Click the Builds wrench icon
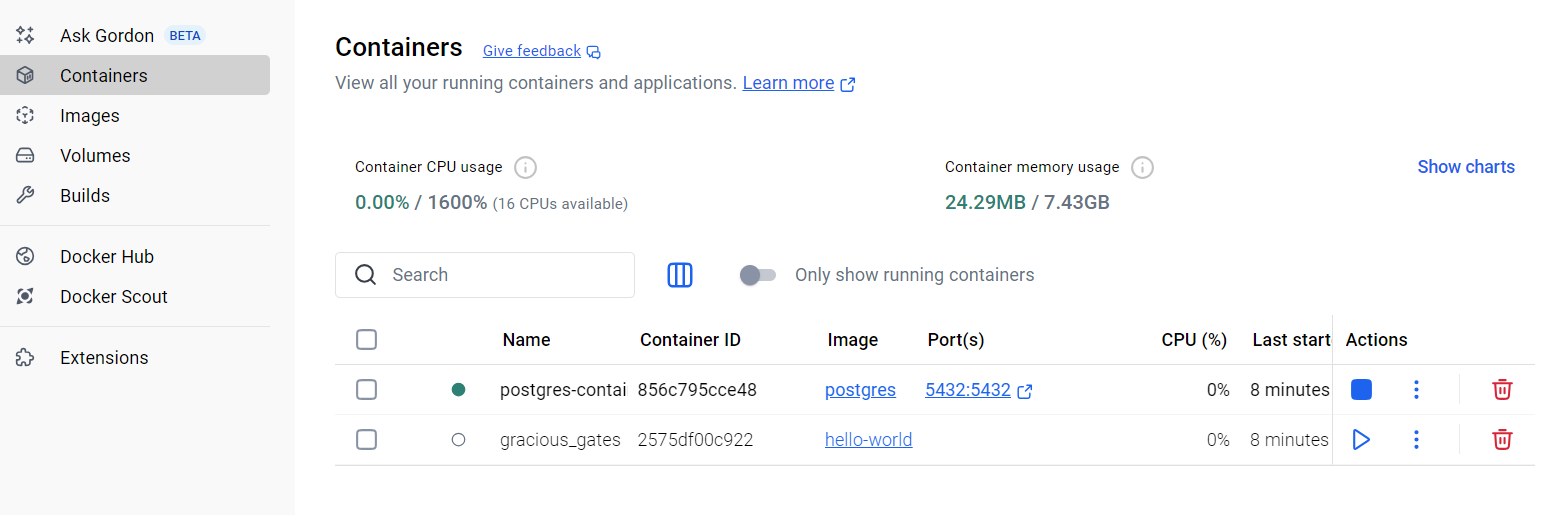Image resolution: width=1559 pixels, height=515 pixels. [x=26, y=195]
